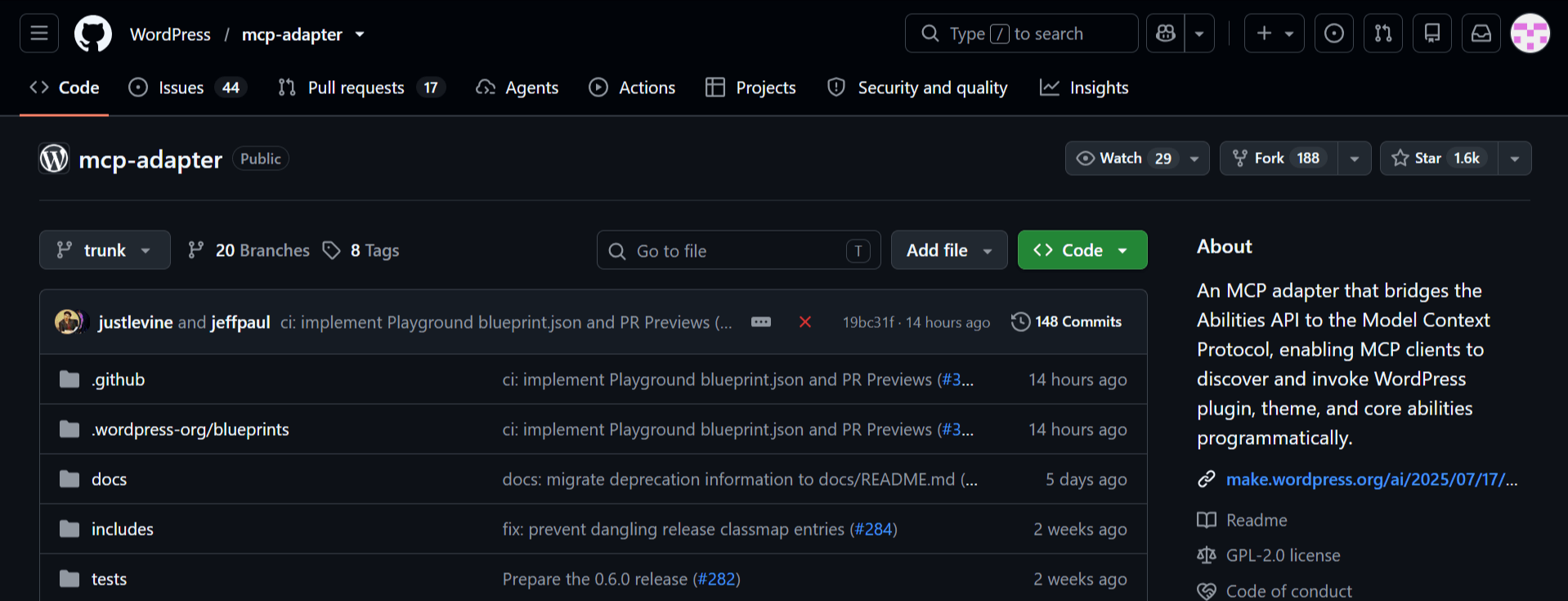The width and height of the screenshot is (1568, 601).
Task: Switch to the Insights tab
Action: coord(1084,87)
